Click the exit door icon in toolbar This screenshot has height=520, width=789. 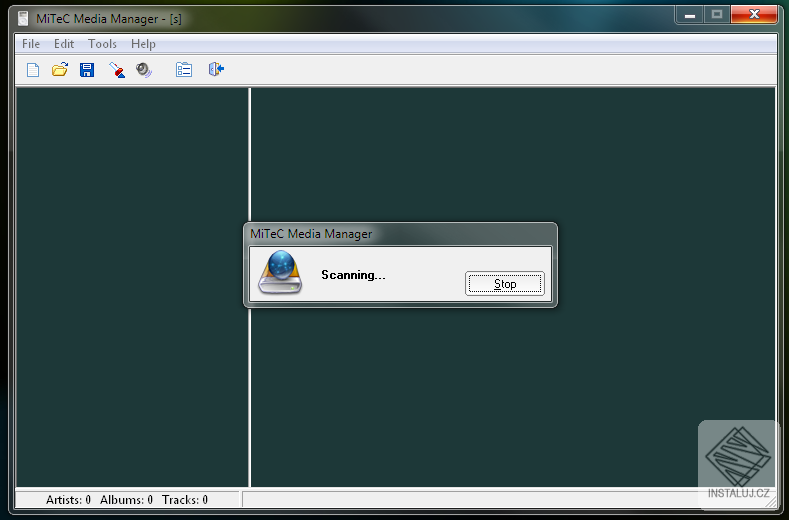216,69
